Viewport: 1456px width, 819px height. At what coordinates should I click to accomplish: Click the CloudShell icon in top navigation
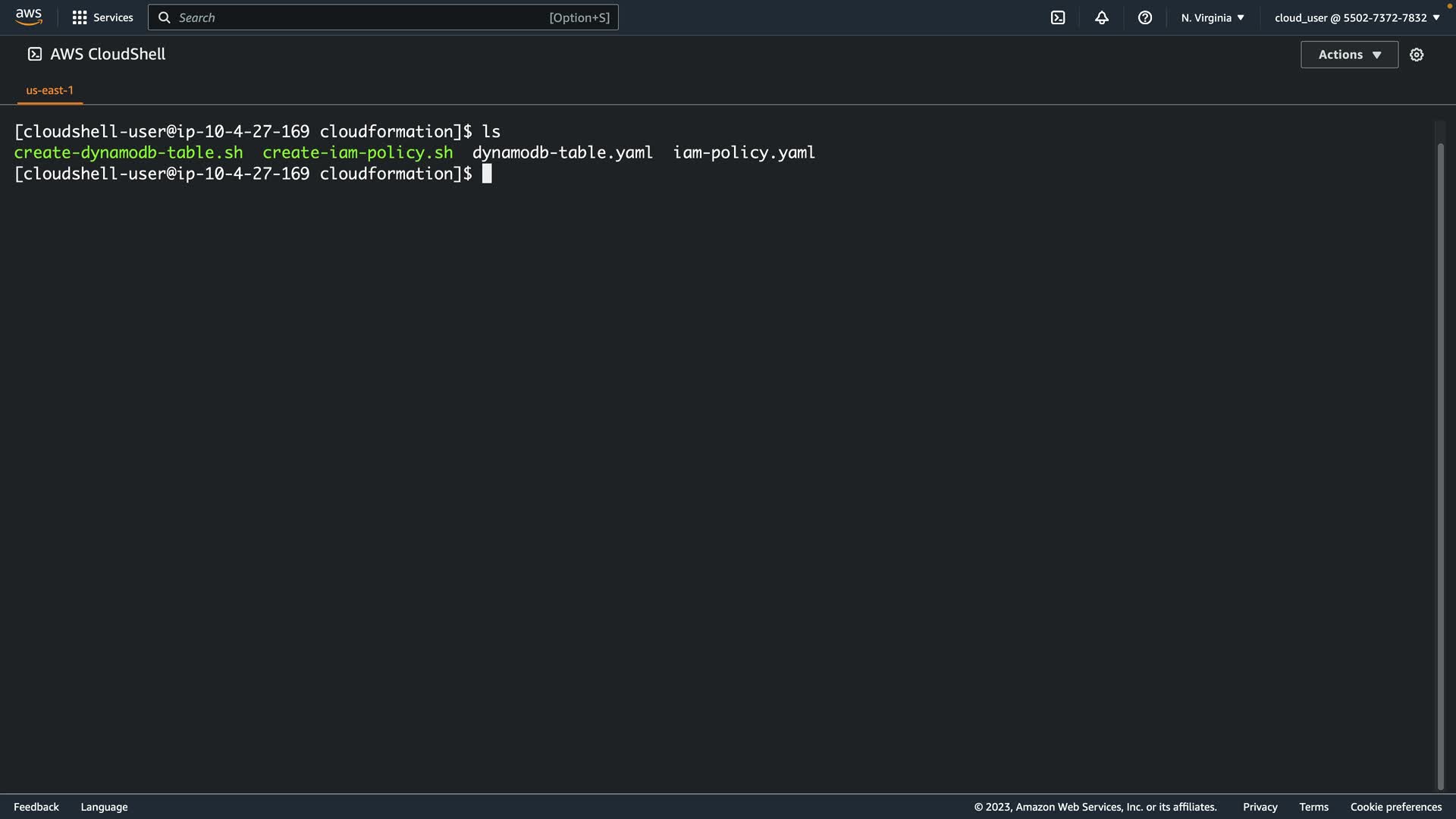click(1058, 17)
